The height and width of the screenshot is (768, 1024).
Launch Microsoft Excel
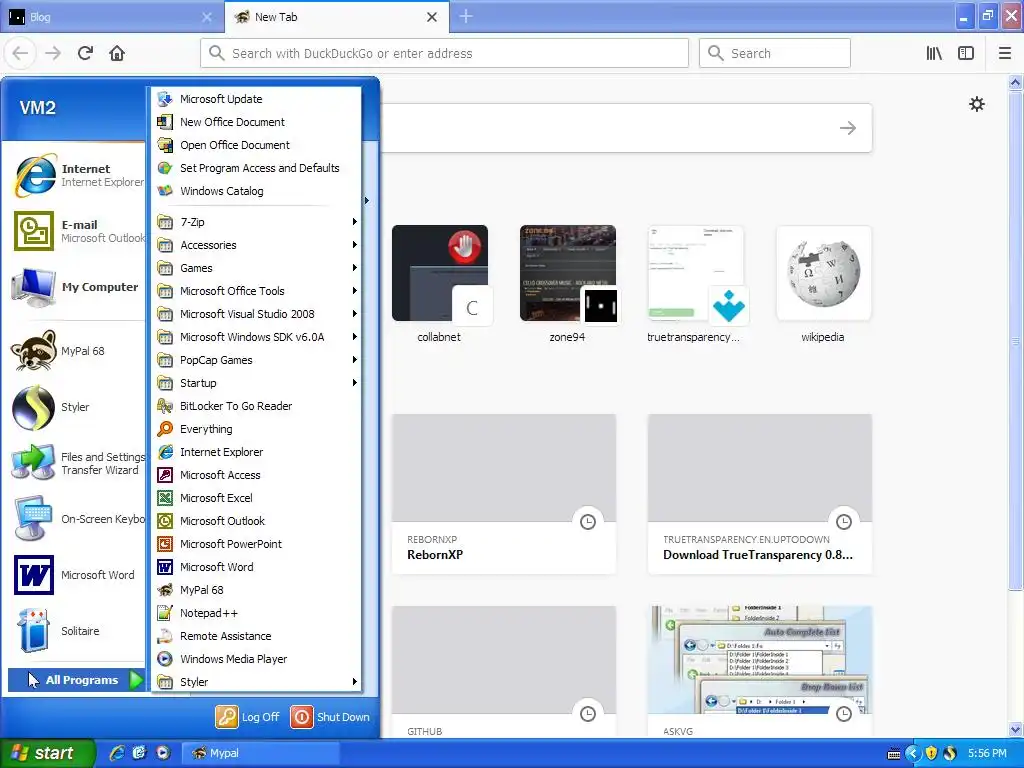coord(257,498)
